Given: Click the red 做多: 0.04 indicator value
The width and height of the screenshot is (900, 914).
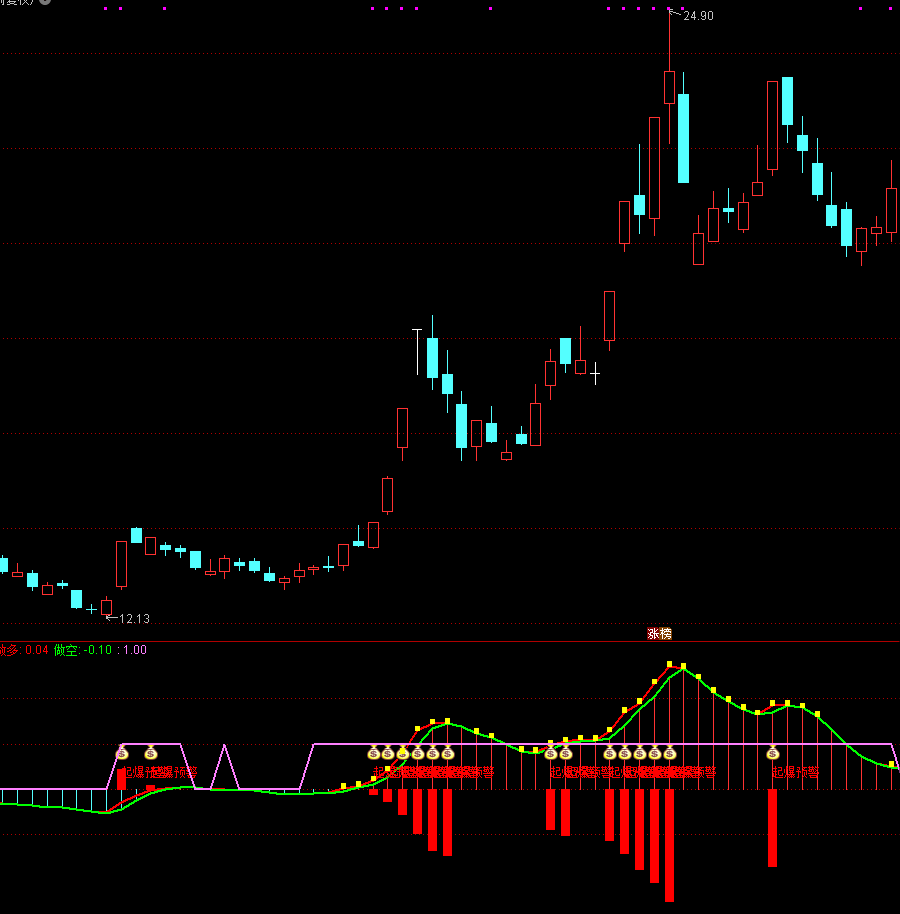Looking at the screenshot, I should click(x=23, y=650).
